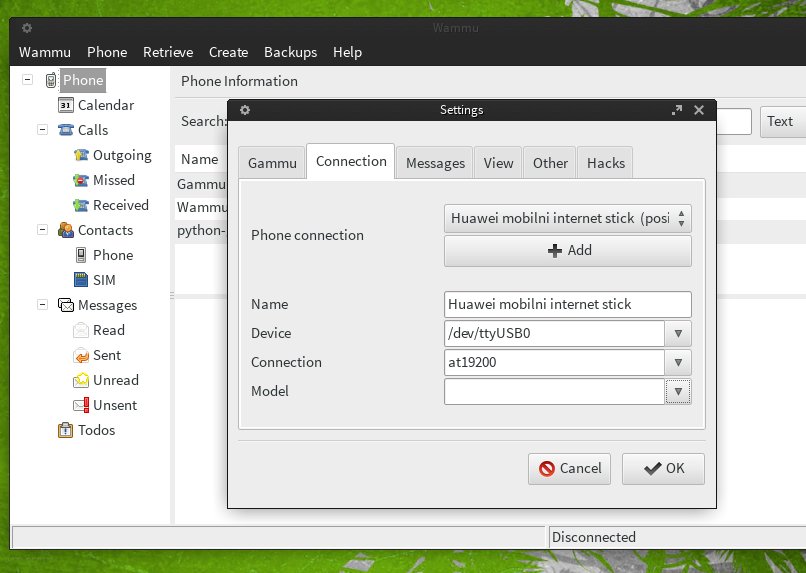Expand the Model dropdown list
The image size is (806, 573).
pos(678,392)
